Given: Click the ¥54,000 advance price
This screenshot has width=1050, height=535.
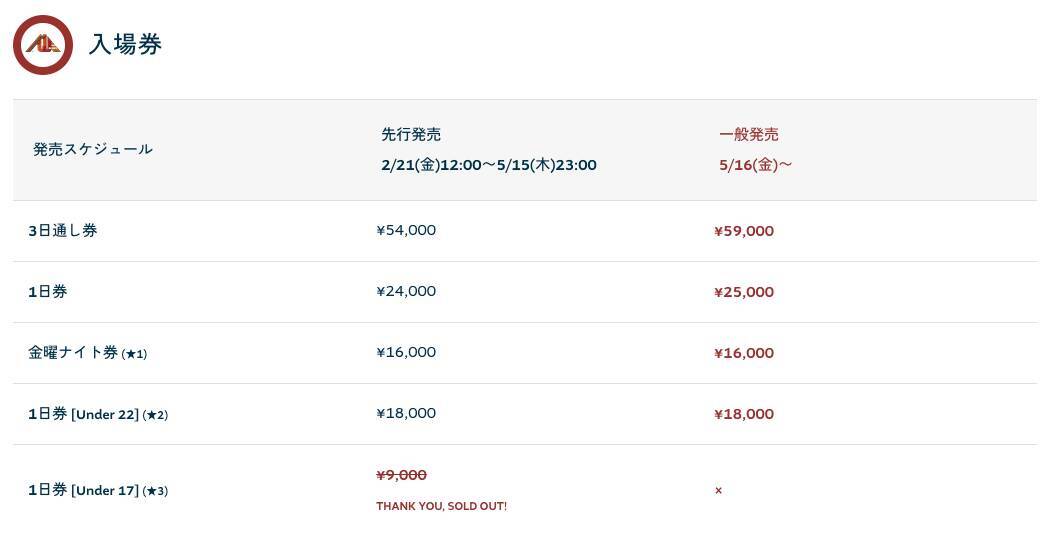Looking at the screenshot, I should [x=406, y=230].
